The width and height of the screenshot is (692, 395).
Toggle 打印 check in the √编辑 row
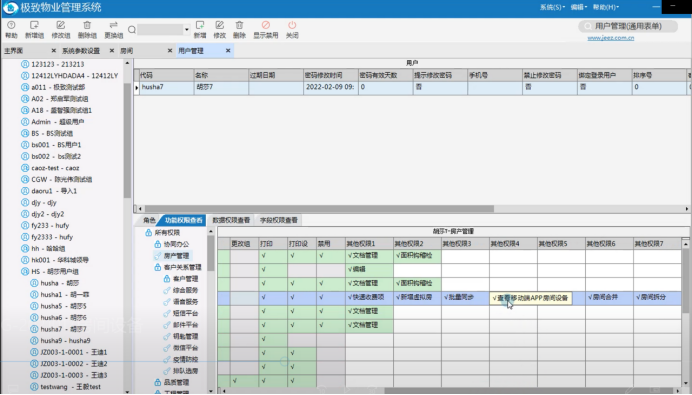[x=263, y=269]
